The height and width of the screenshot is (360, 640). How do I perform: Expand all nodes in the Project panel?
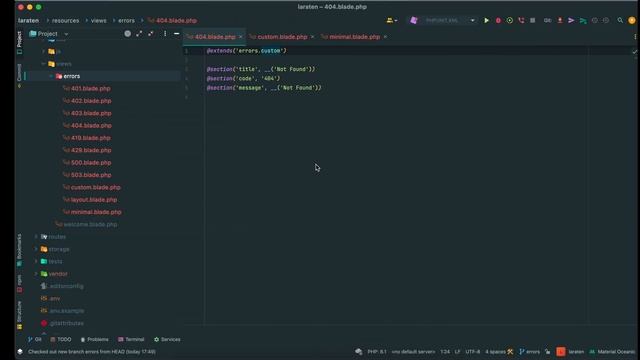(x=139, y=34)
